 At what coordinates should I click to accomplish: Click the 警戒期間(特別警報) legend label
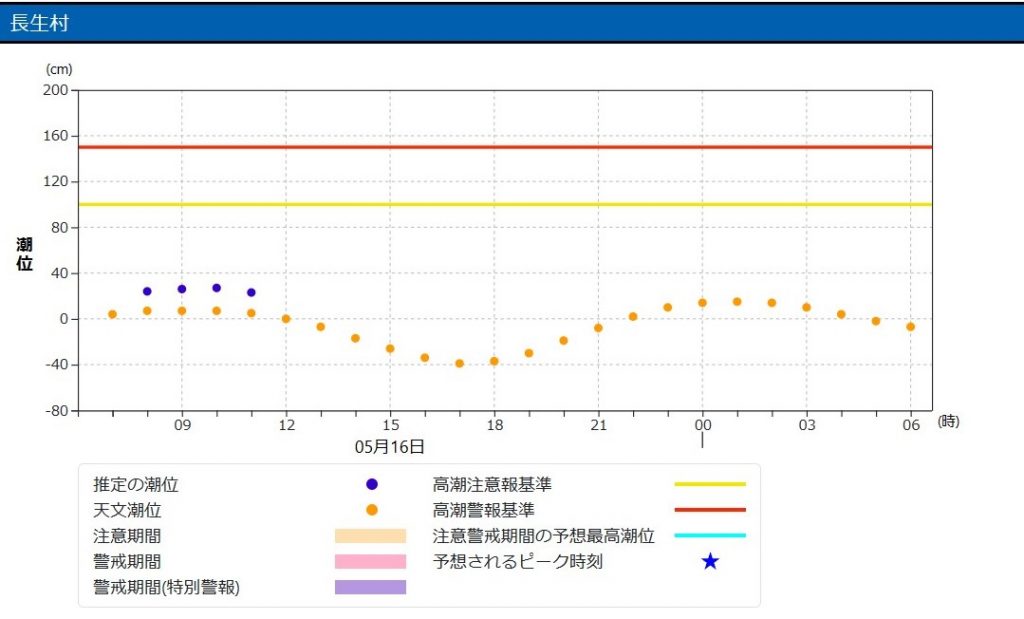click(x=167, y=587)
